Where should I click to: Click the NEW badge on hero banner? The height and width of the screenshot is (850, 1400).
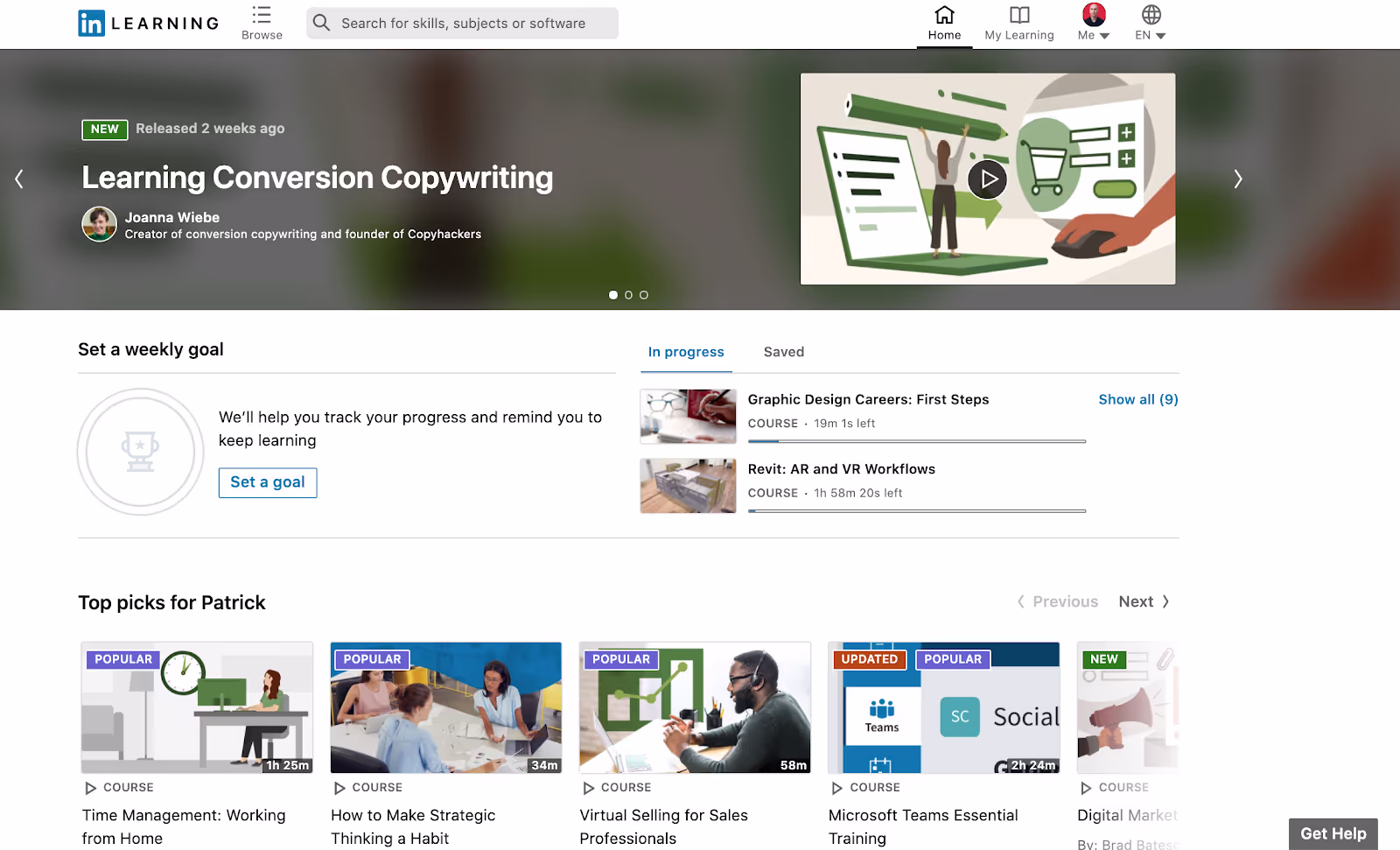(x=105, y=130)
